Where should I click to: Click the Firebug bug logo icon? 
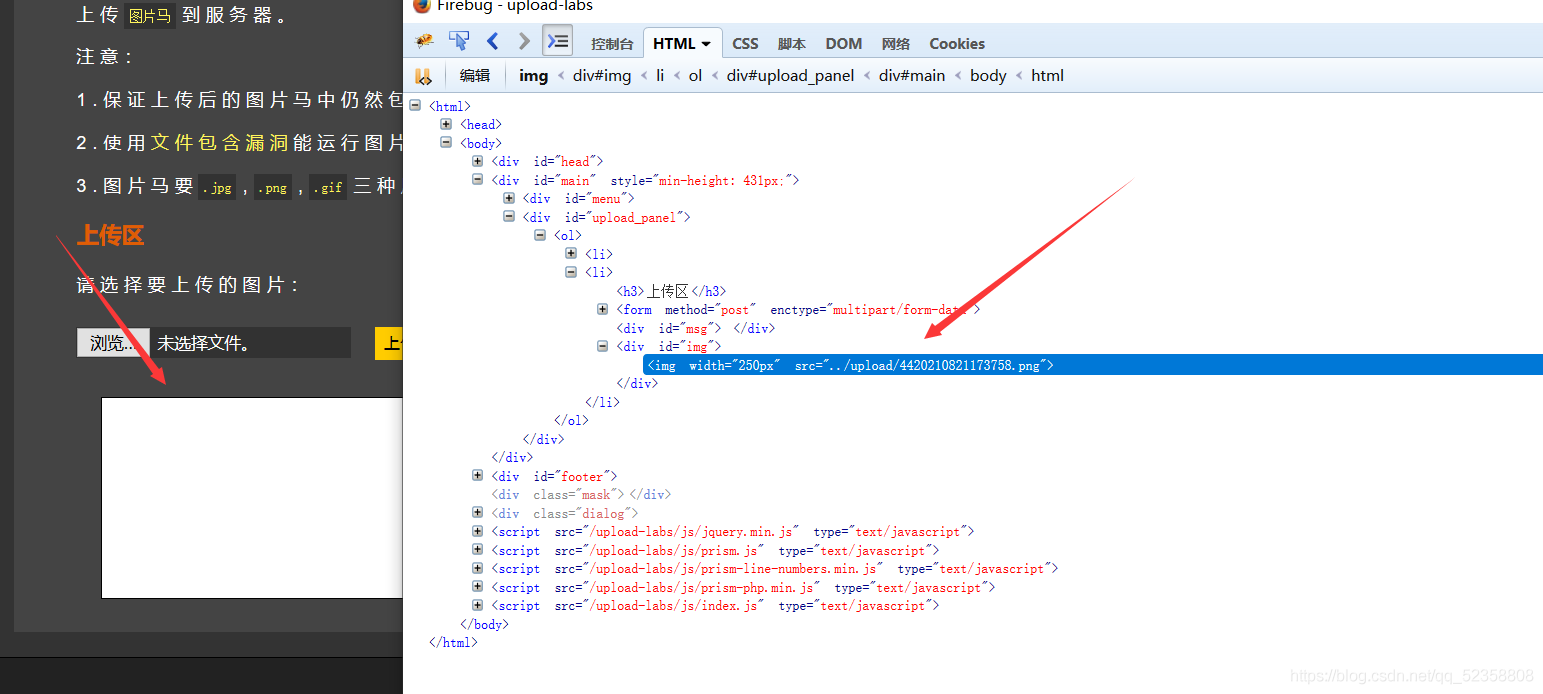point(425,42)
